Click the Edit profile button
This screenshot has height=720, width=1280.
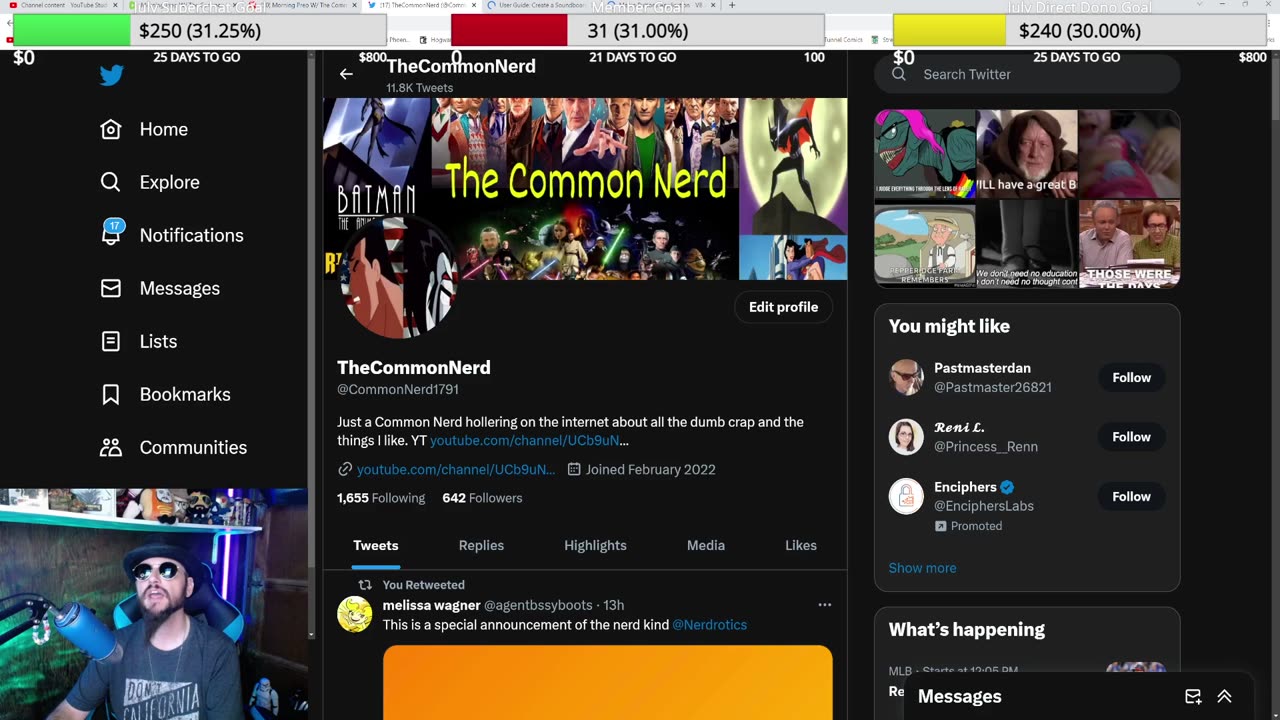(784, 307)
